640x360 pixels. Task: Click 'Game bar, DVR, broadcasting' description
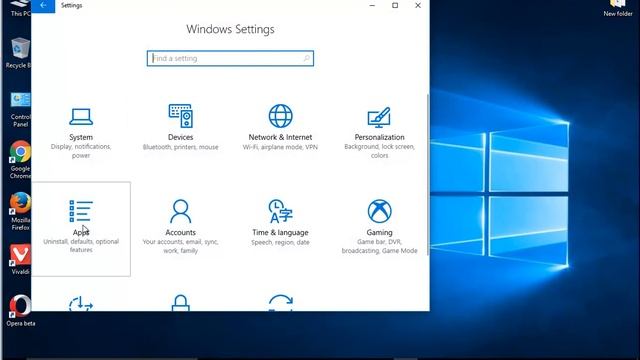point(379,246)
